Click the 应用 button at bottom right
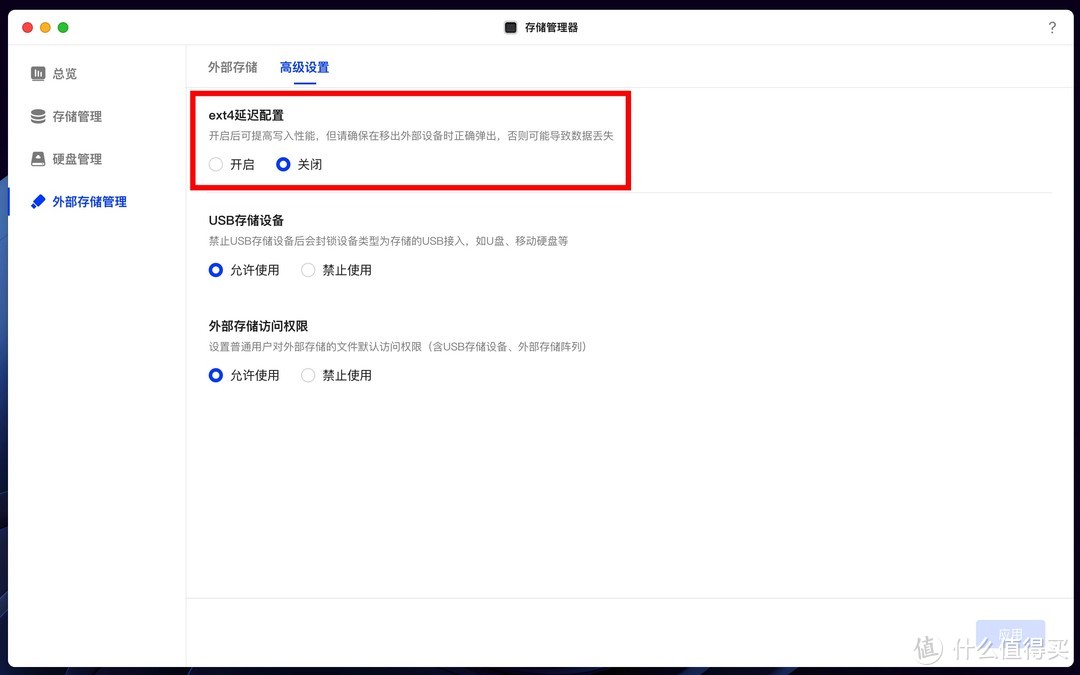This screenshot has height=675, width=1080. pyautogui.click(x=1011, y=633)
